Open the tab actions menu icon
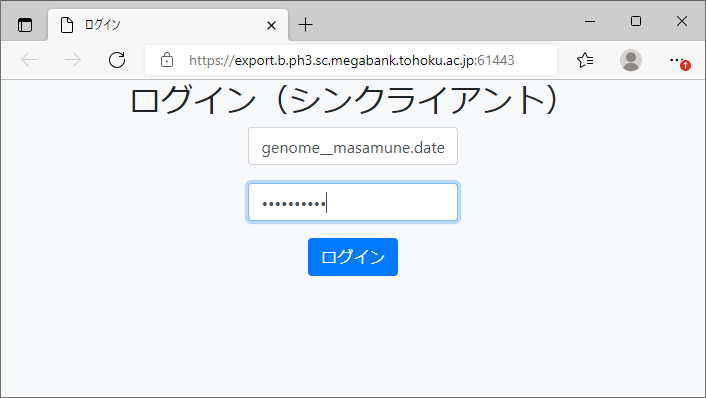706x398 pixels. [25, 25]
